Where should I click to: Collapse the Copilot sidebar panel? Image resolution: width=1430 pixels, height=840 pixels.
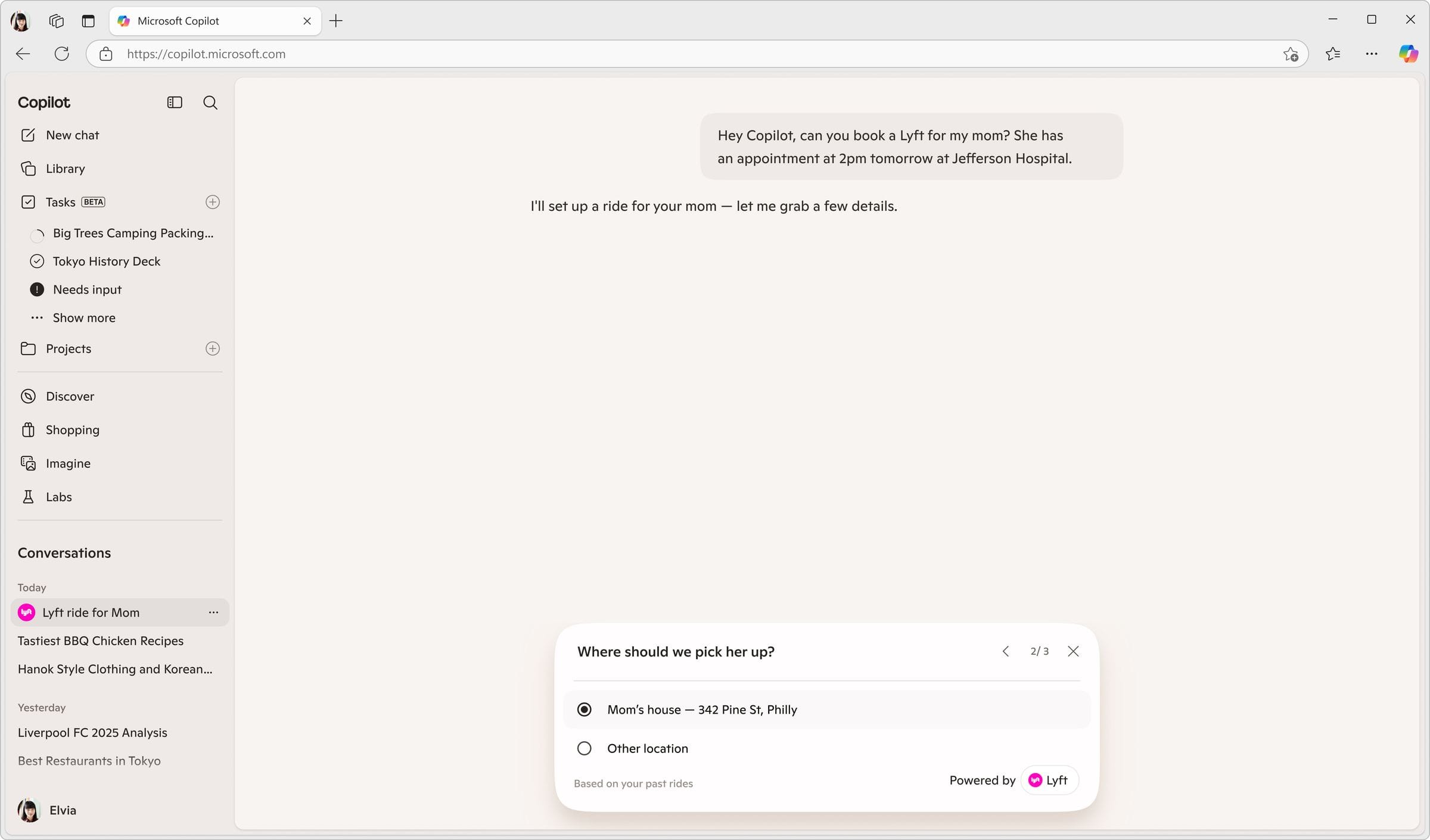point(175,102)
